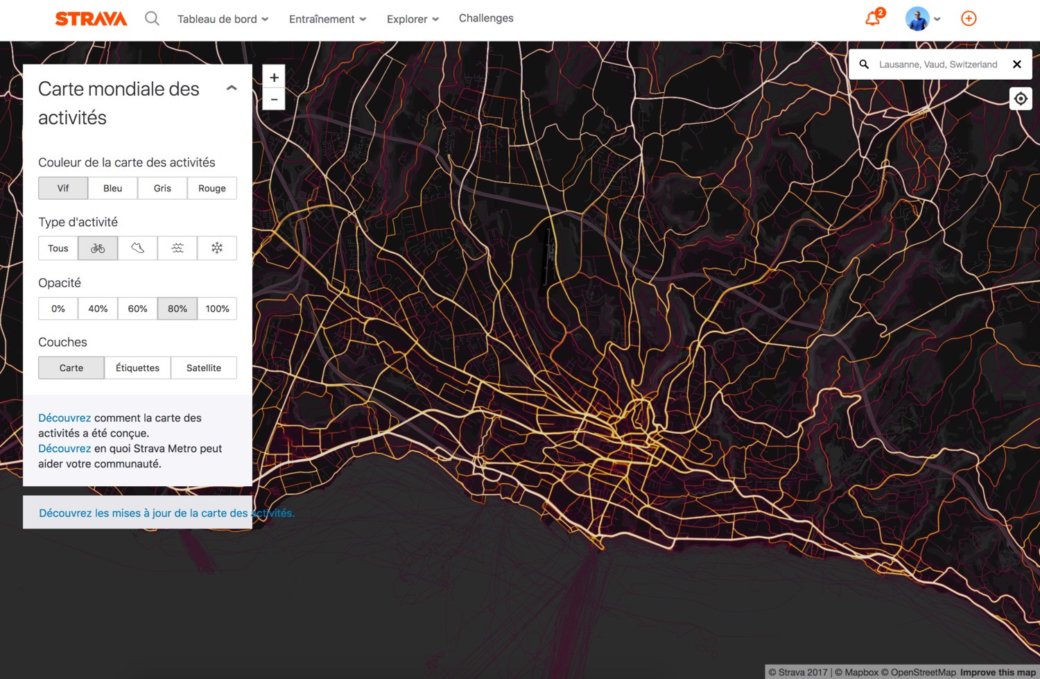Collapse the Carte mondiale des activités panel
Viewport: 1040px width, 679px height.
click(231, 87)
